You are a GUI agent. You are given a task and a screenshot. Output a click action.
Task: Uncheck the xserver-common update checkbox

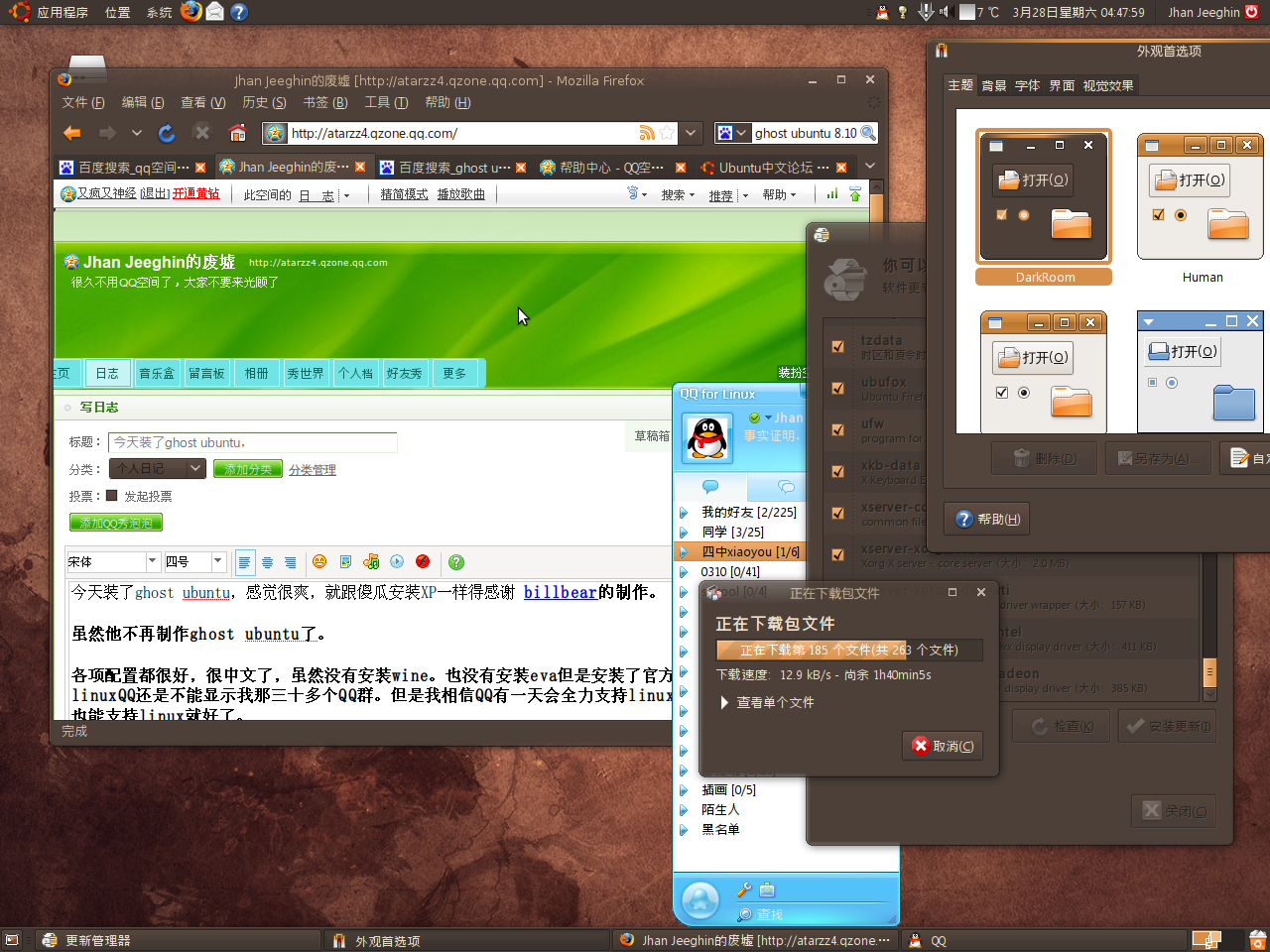coord(838,513)
